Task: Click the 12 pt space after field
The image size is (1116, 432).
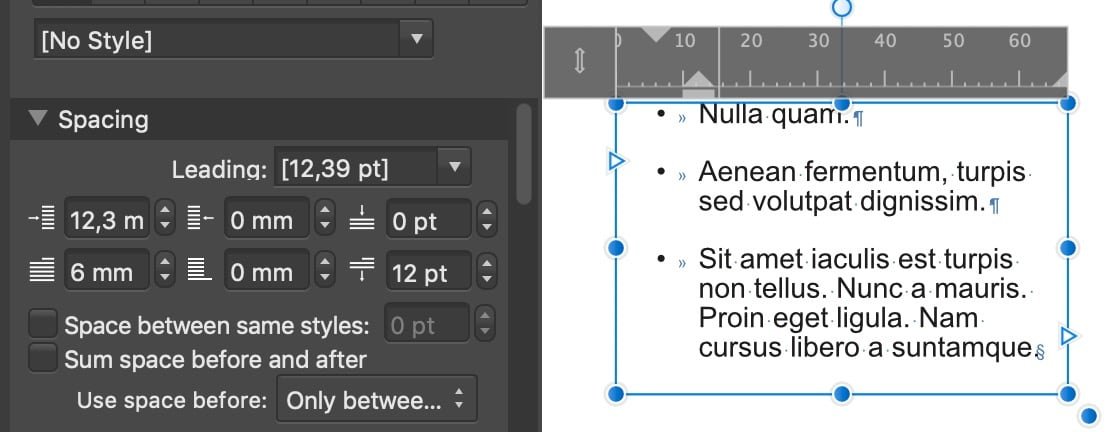Action: click(x=428, y=272)
